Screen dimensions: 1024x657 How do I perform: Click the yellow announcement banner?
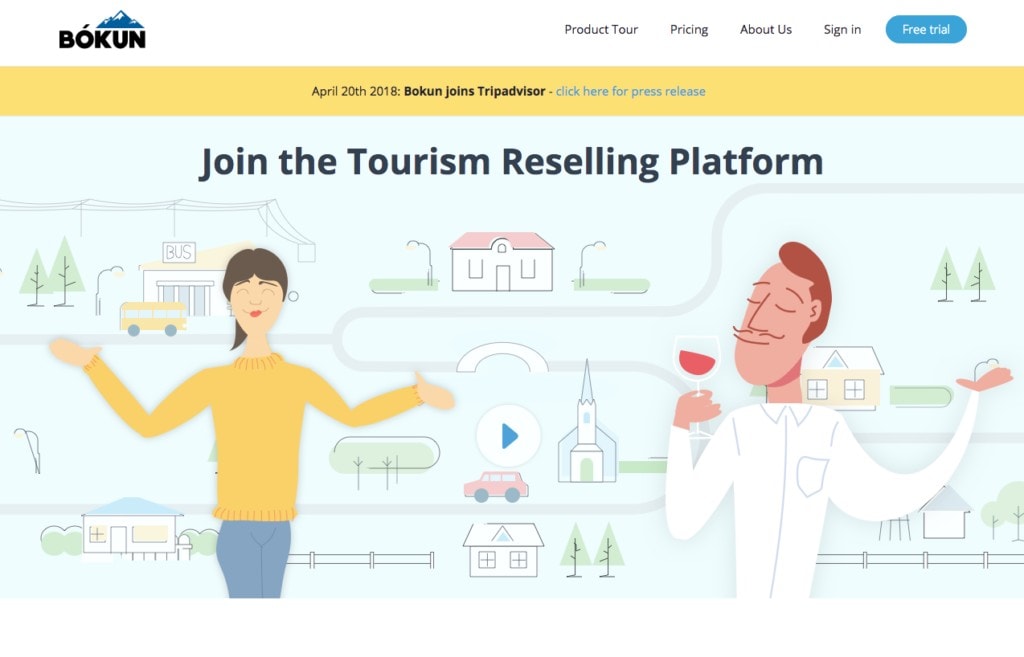[400, 91]
